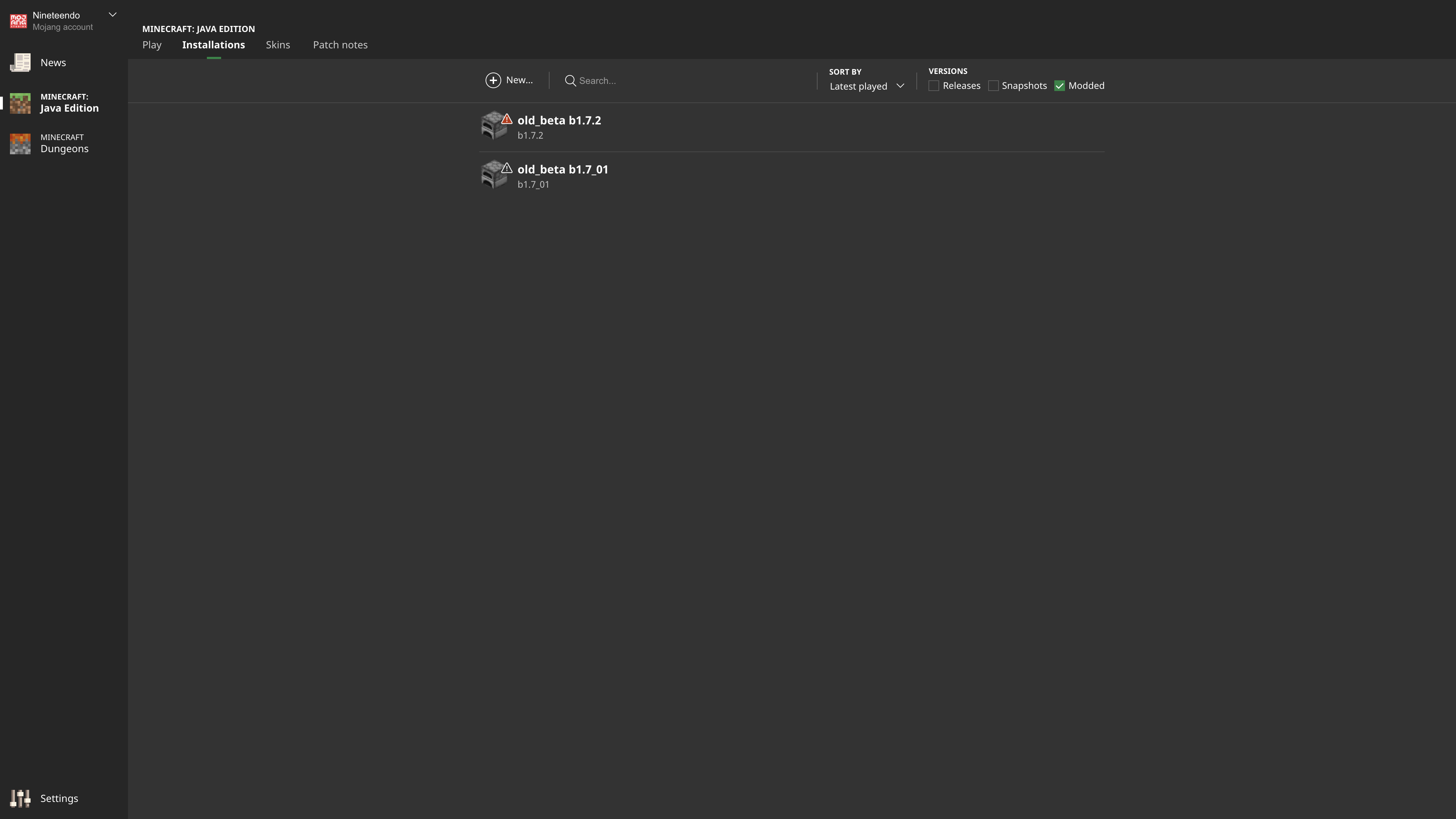This screenshot has height=819, width=1456.
Task: Enable the Releases versions checkbox
Action: pos(934,86)
